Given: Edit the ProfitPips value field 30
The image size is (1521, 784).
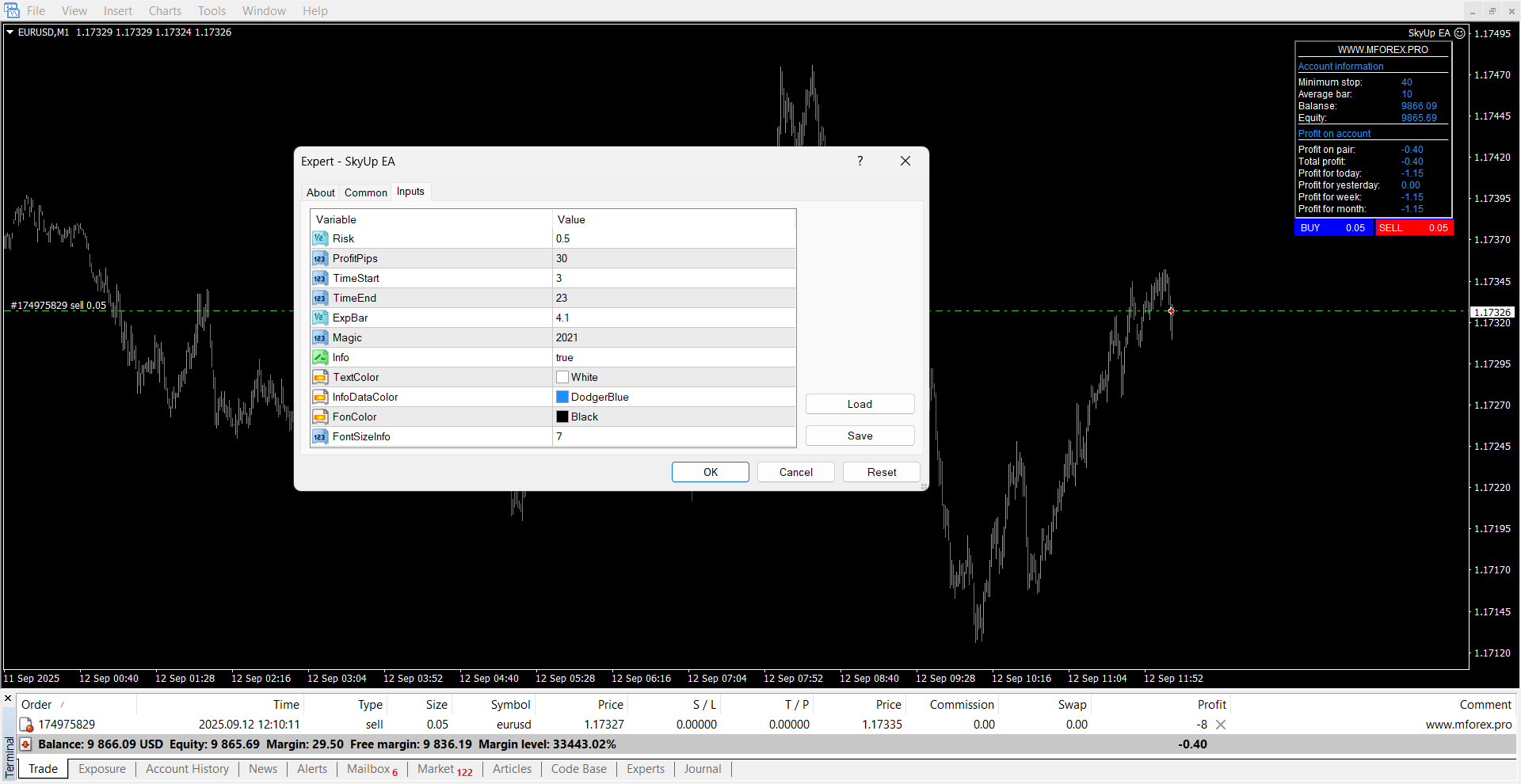Looking at the screenshot, I should pyautogui.click(x=673, y=258).
